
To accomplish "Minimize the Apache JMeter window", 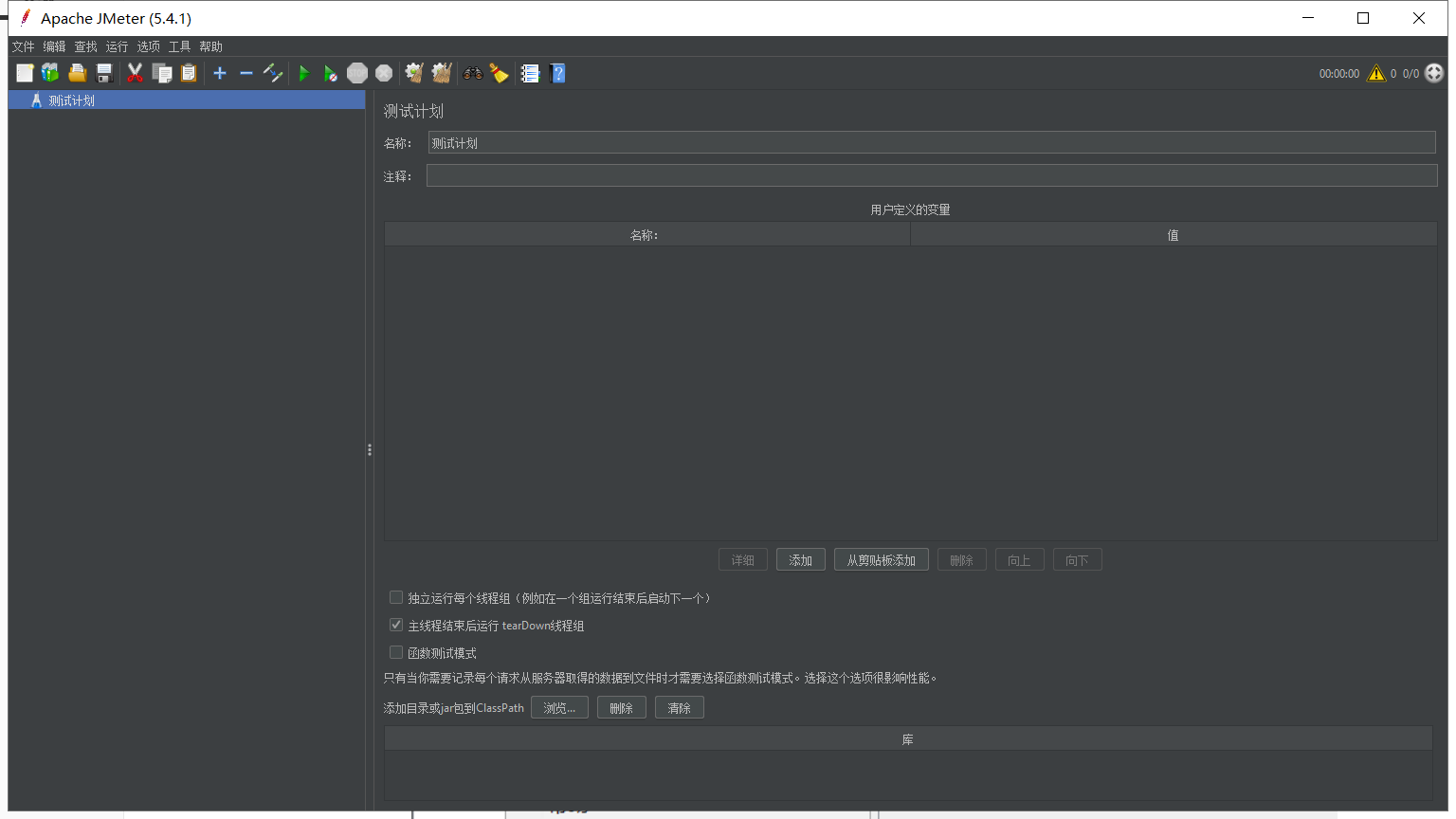I will [x=1308, y=18].
